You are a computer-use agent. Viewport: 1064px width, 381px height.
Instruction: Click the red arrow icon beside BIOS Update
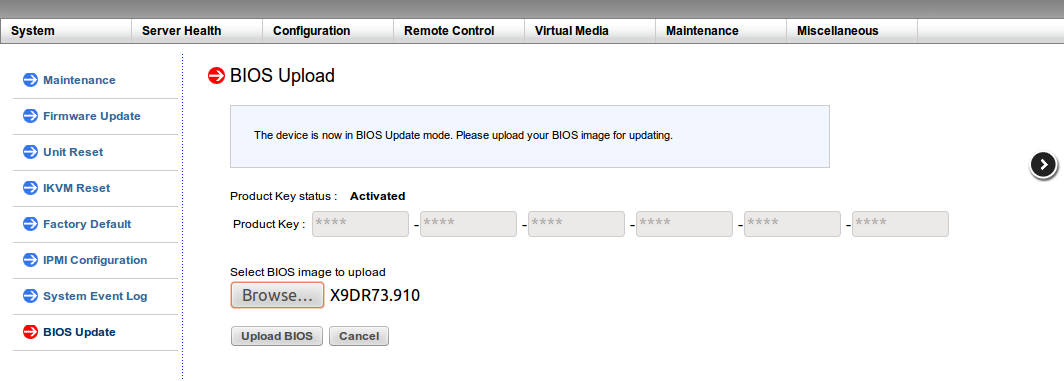click(31, 332)
